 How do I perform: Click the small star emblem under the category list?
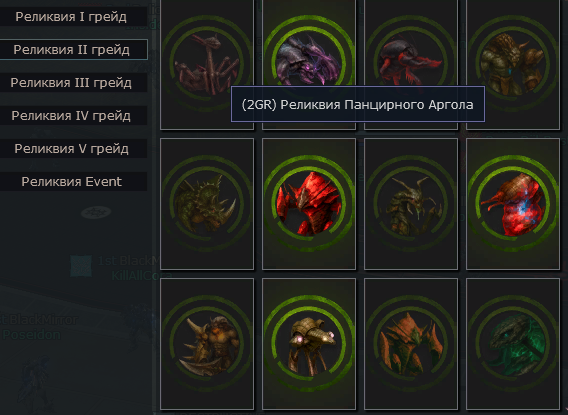pos(96,212)
